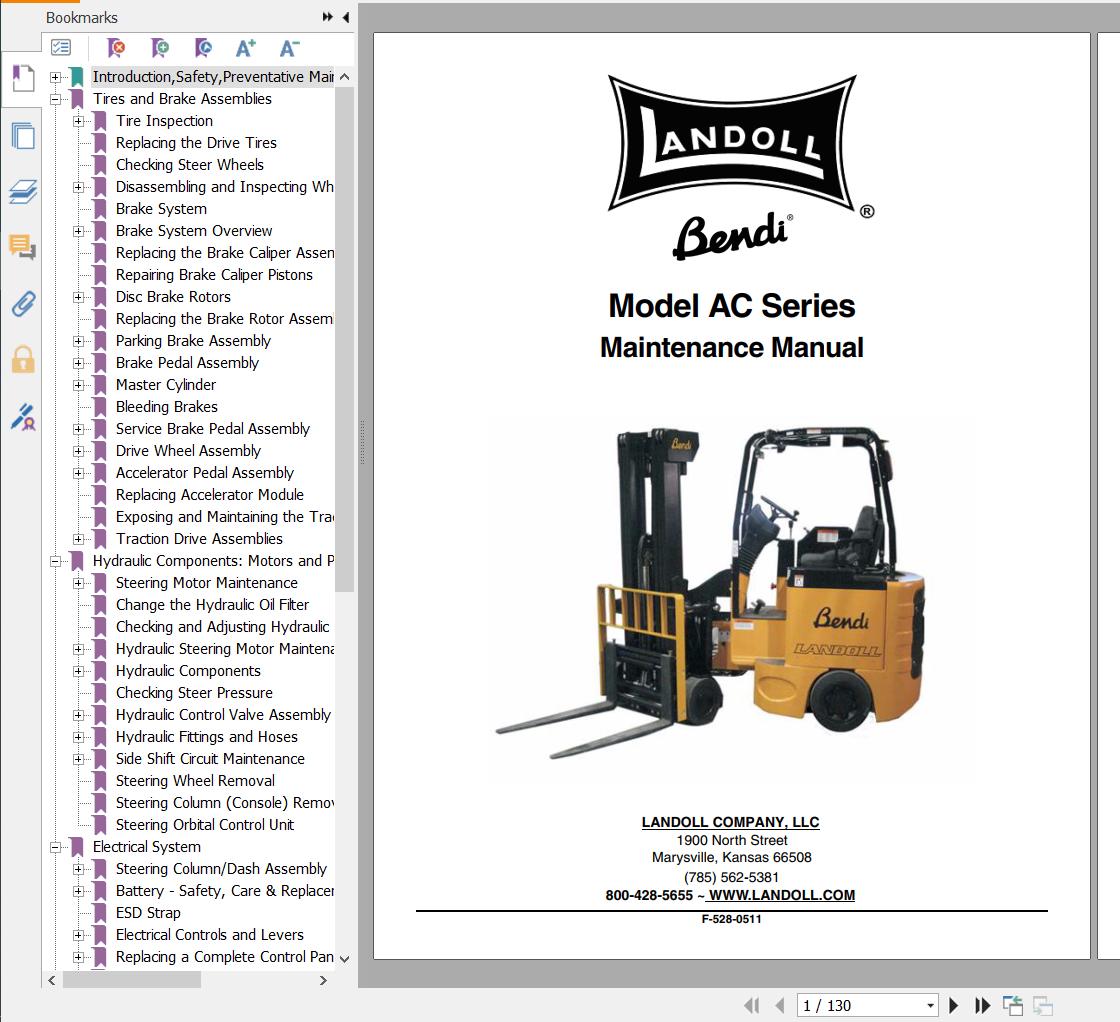Viewport: 1120px width, 1022px height.
Task: Collapse the Tires and Brake Assemblies bookmark
Action: pyautogui.click(x=54, y=98)
